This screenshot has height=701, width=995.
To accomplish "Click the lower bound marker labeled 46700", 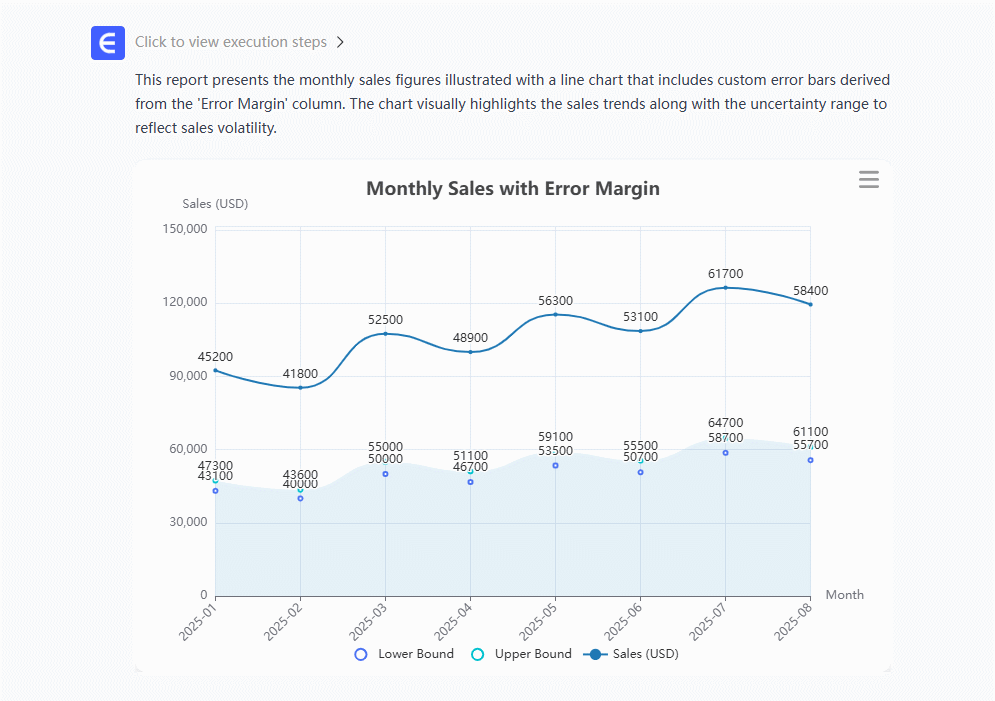I will click(471, 482).
